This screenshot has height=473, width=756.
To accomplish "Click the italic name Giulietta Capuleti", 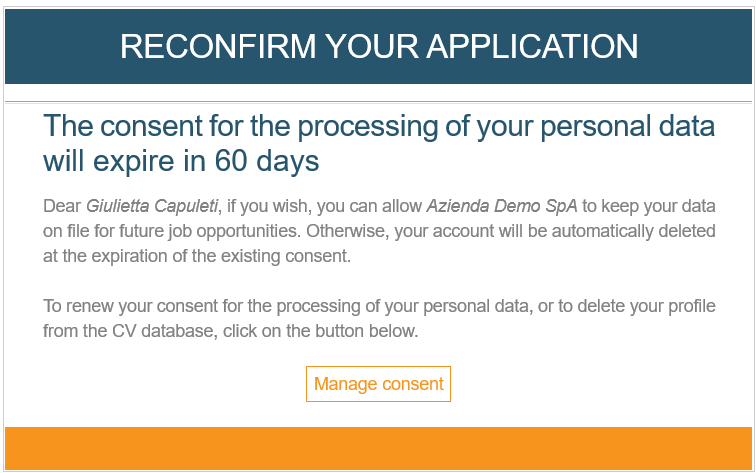I will (x=152, y=206).
